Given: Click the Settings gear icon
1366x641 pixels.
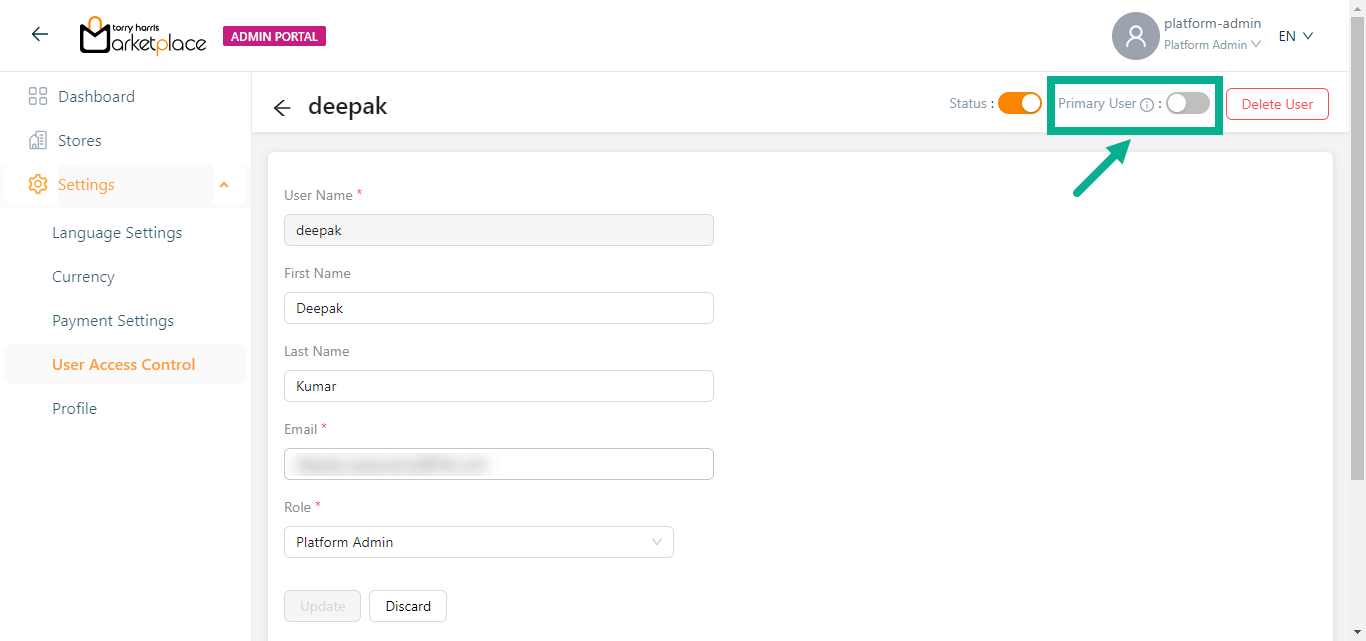Looking at the screenshot, I should coord(38,185).
